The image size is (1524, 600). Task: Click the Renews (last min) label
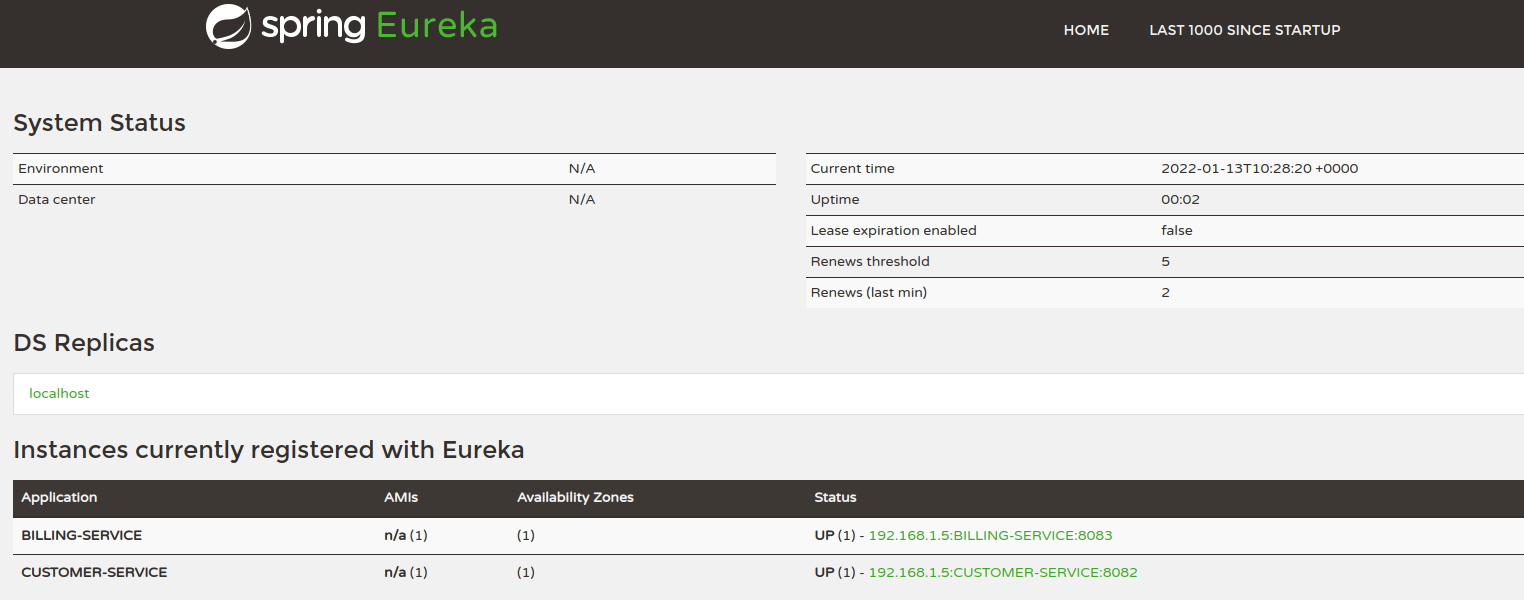[869, 293]
